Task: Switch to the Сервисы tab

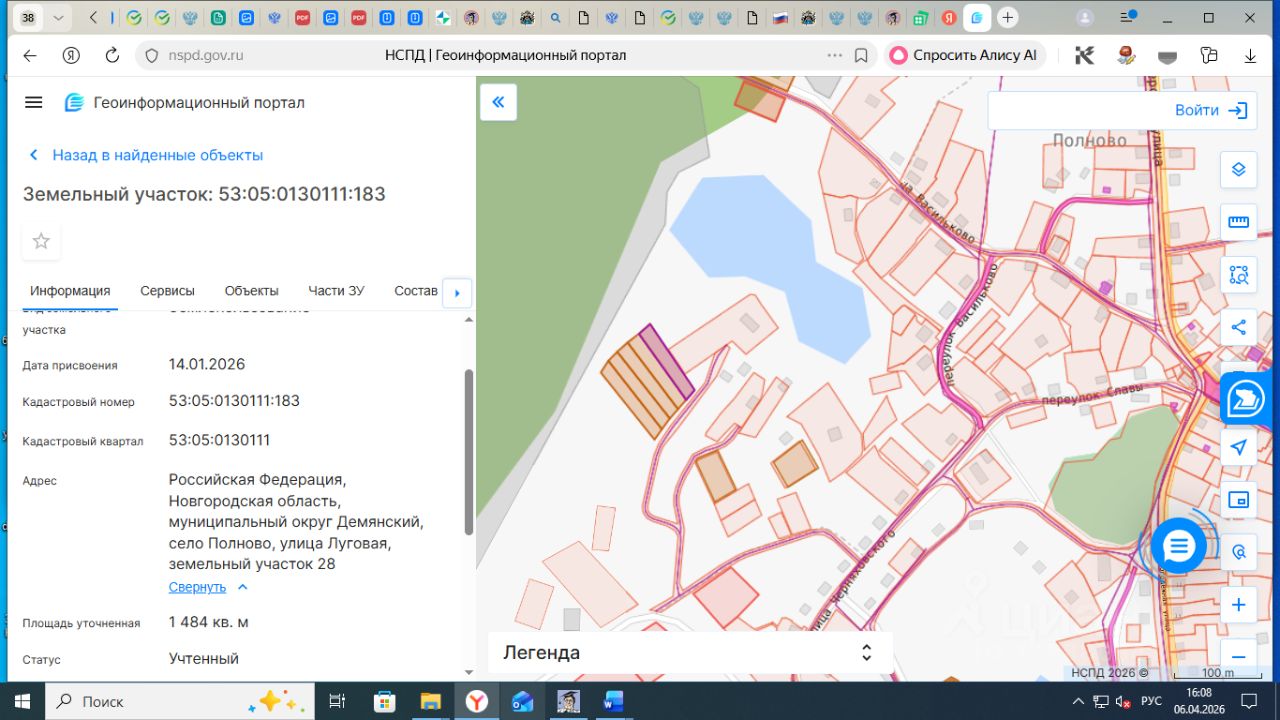Action: tap(167, 291)
